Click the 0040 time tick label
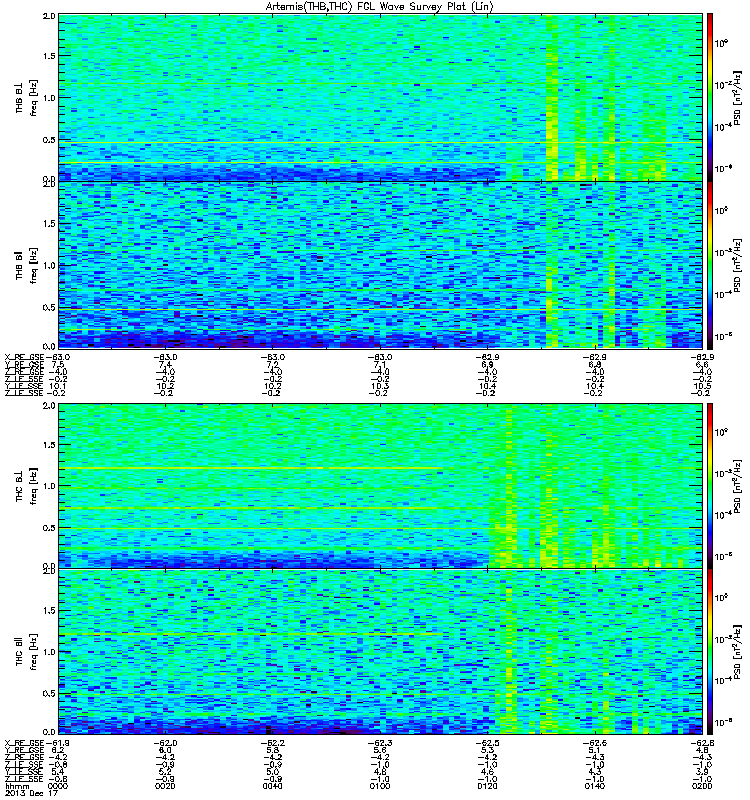This screenshot has width=750, height=800. click(273, 786)
